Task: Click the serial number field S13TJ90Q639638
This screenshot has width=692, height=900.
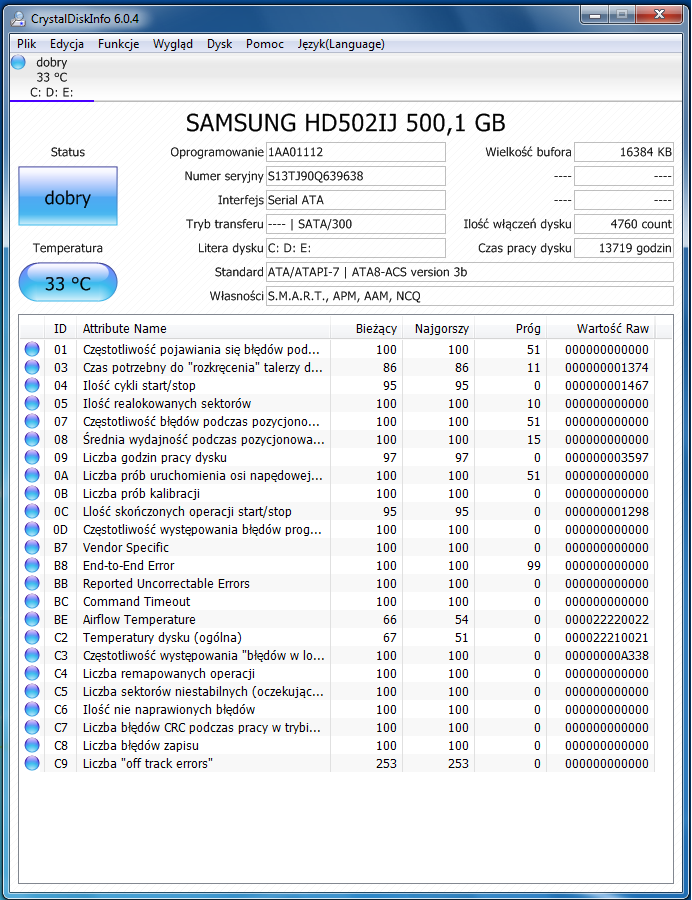Action: 356,176
